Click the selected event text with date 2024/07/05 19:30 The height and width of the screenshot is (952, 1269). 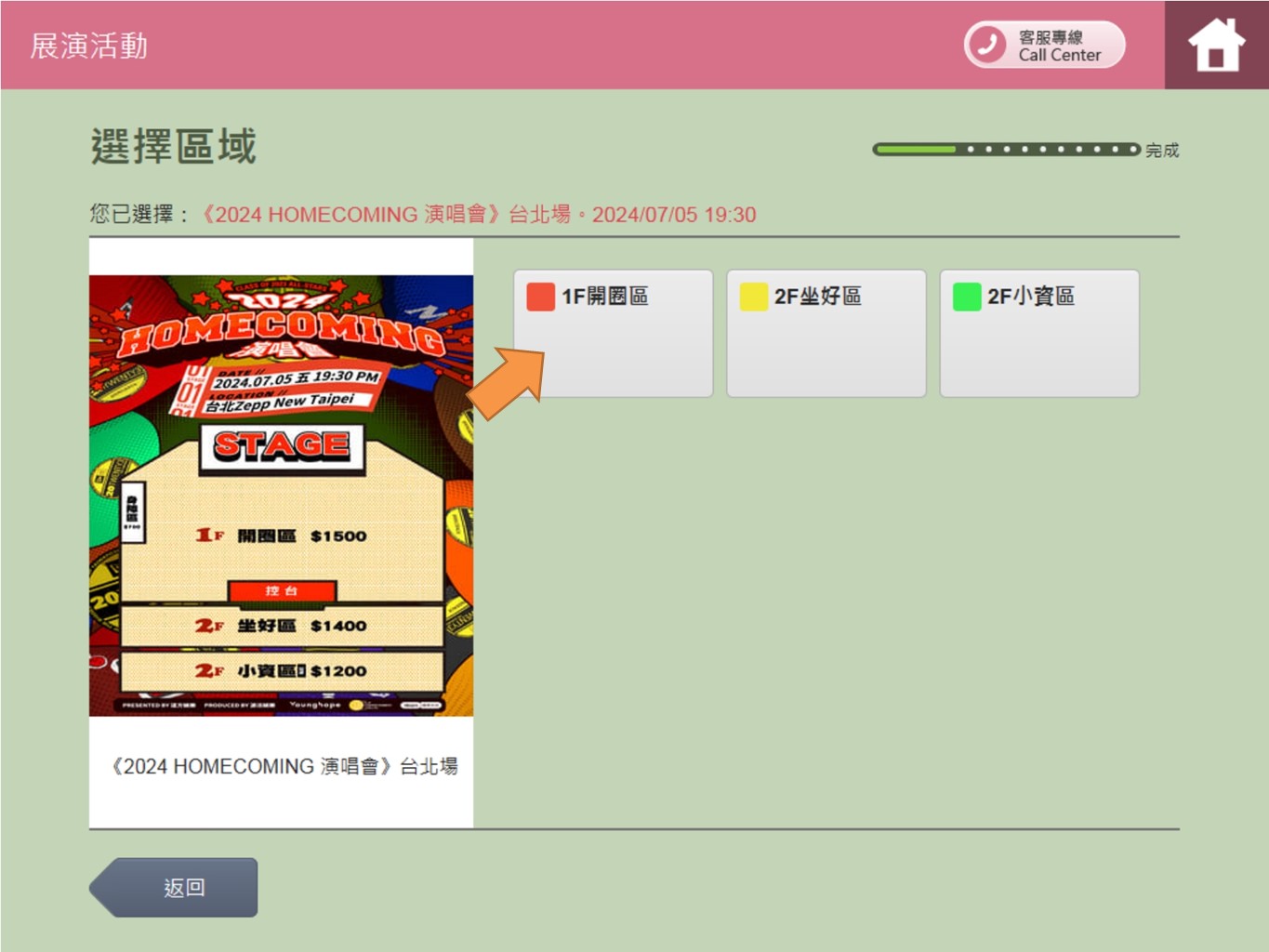point(479,215)
